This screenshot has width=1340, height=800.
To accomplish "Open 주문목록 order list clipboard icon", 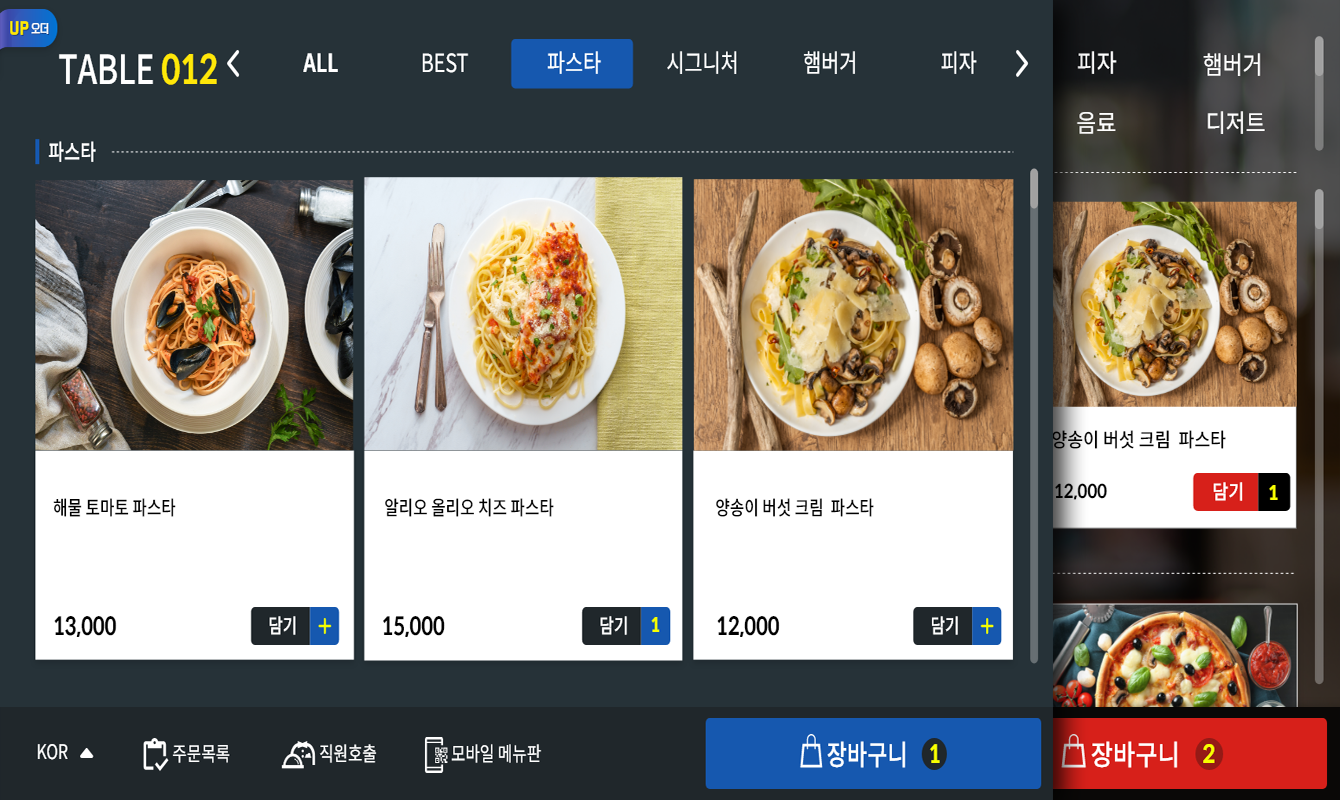I will [x=155, y=754].
